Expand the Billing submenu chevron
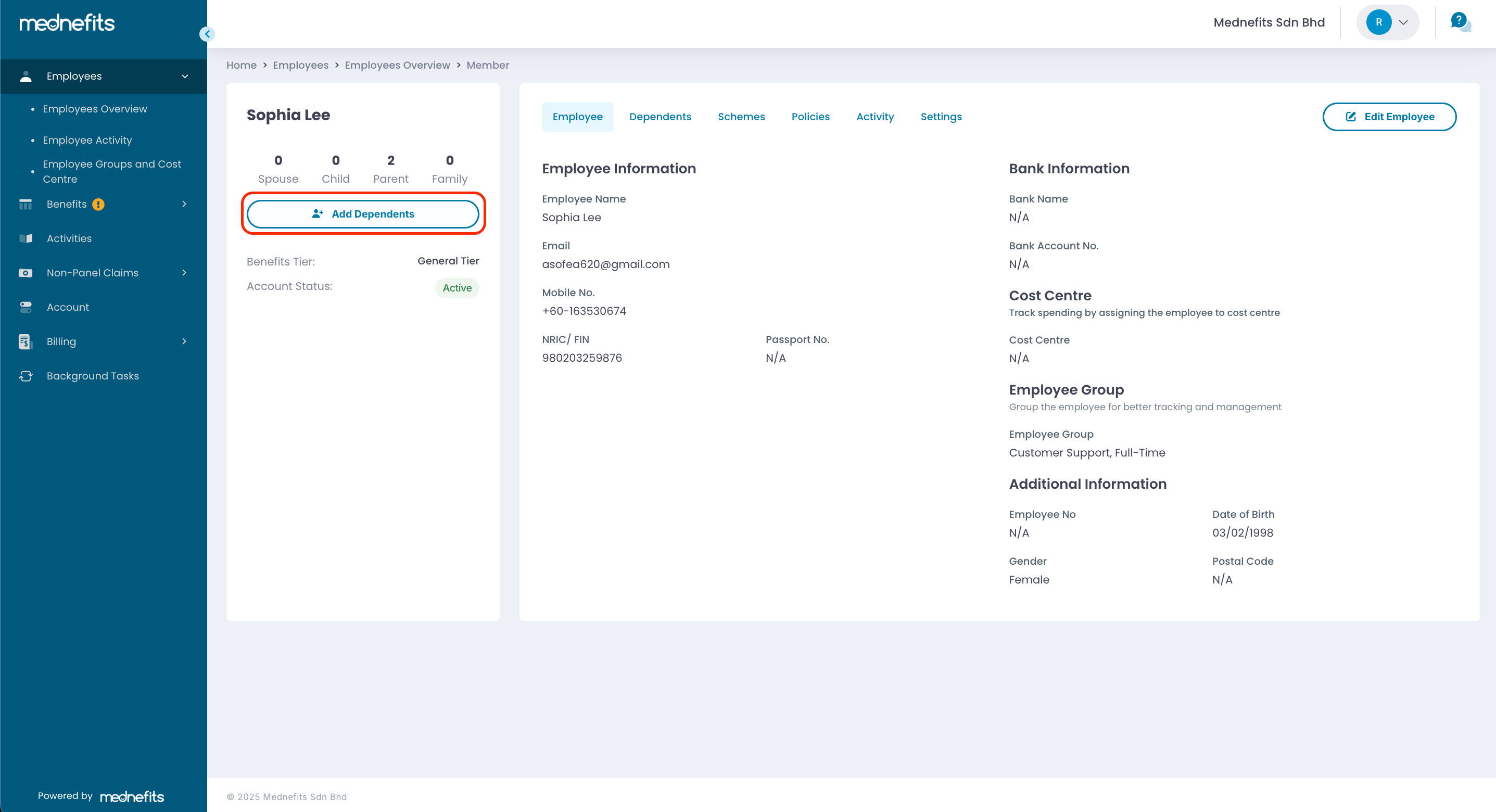1496x812 pixels. click(184, 341)
